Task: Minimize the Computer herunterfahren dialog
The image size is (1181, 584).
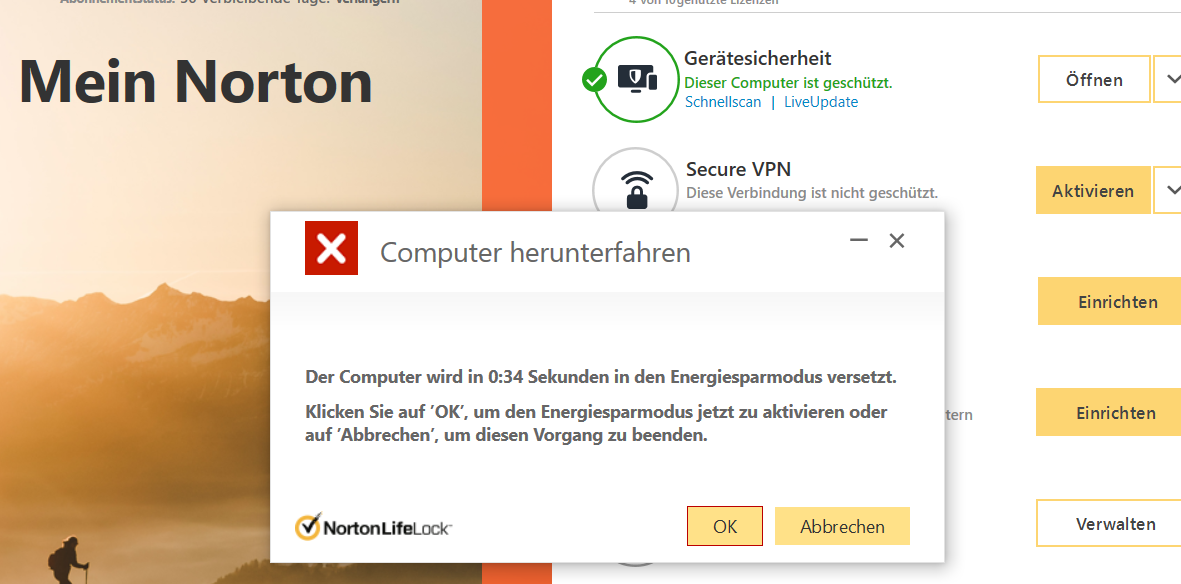Action: [x=857, y=240]
